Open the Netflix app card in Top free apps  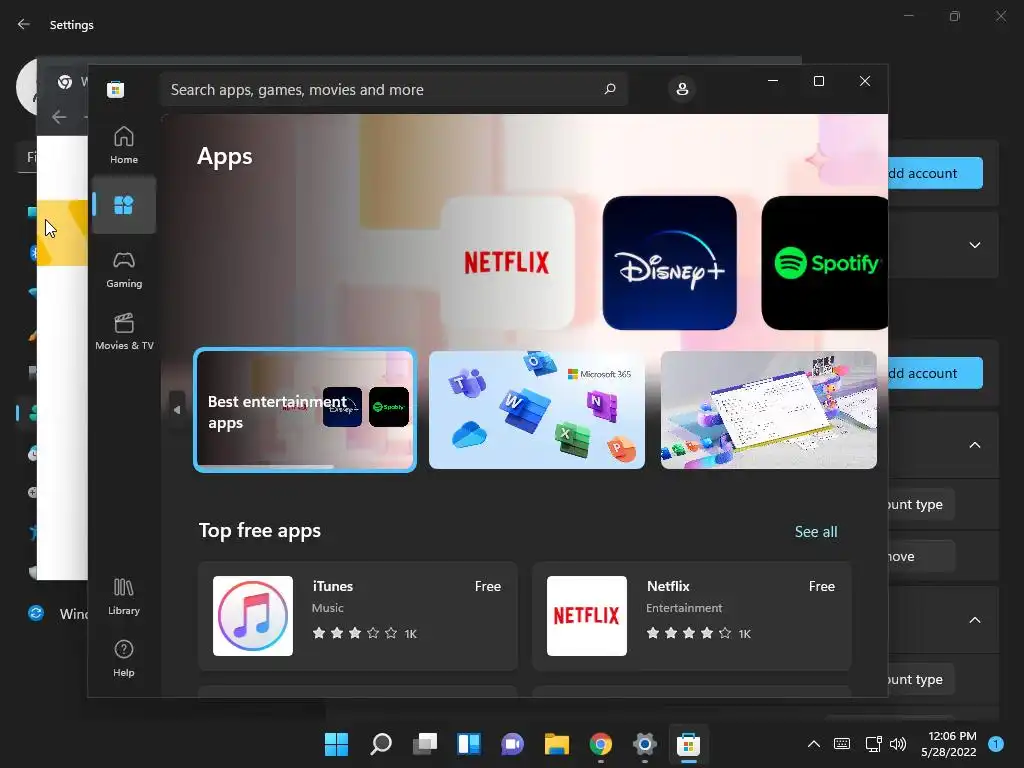pyautogui.click(x=692, y=616)
